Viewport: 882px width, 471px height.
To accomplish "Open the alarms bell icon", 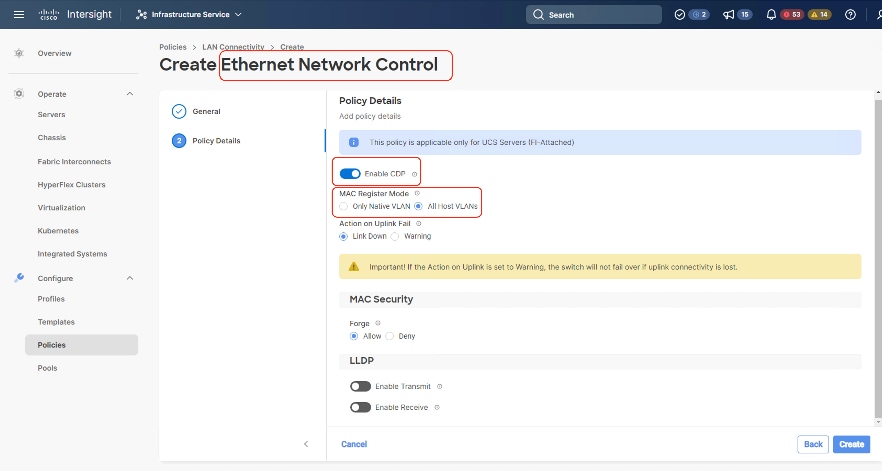I will coord(771,15).
